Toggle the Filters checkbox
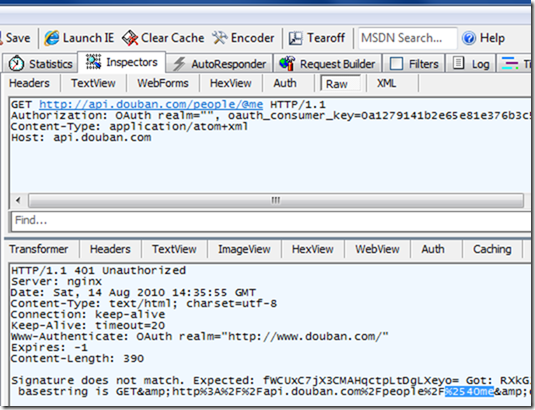Screen dimensions: 535x410 [396, 63]
